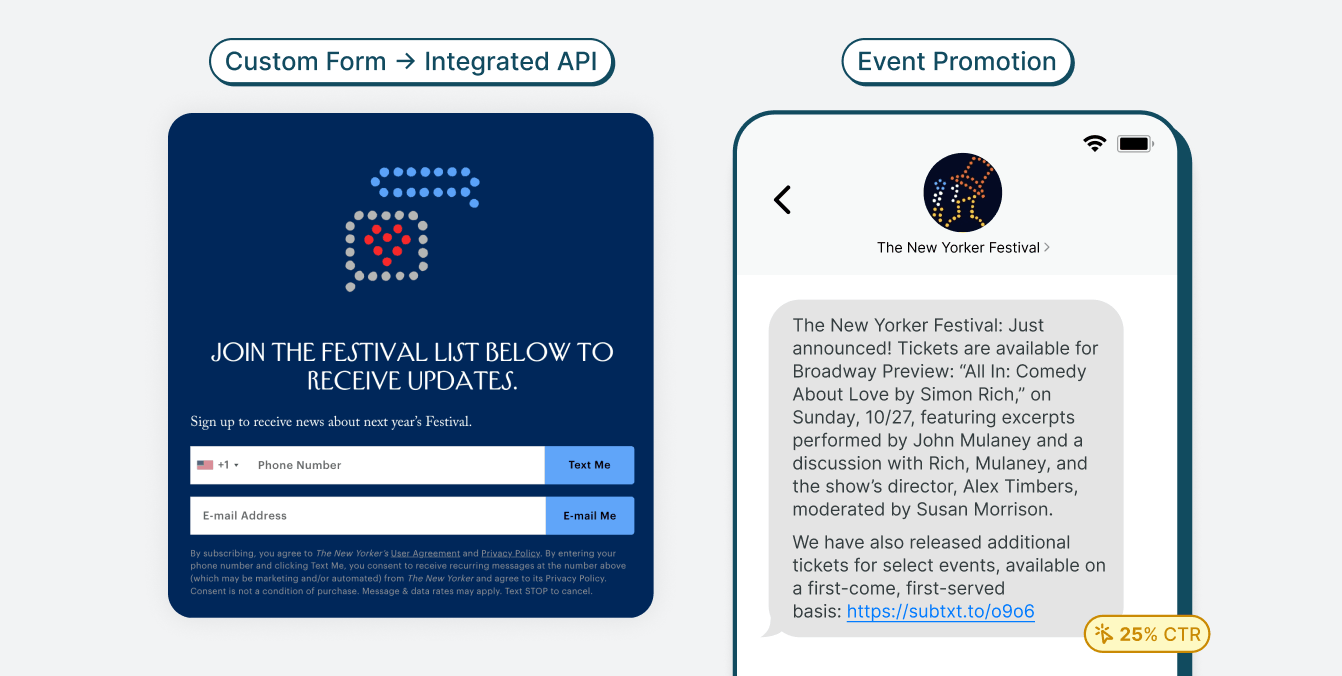This screenshot has width=1342, height=676.
Task: Follow the subtxt.to/o9o6 ticket link
Action: pos(940,611)
